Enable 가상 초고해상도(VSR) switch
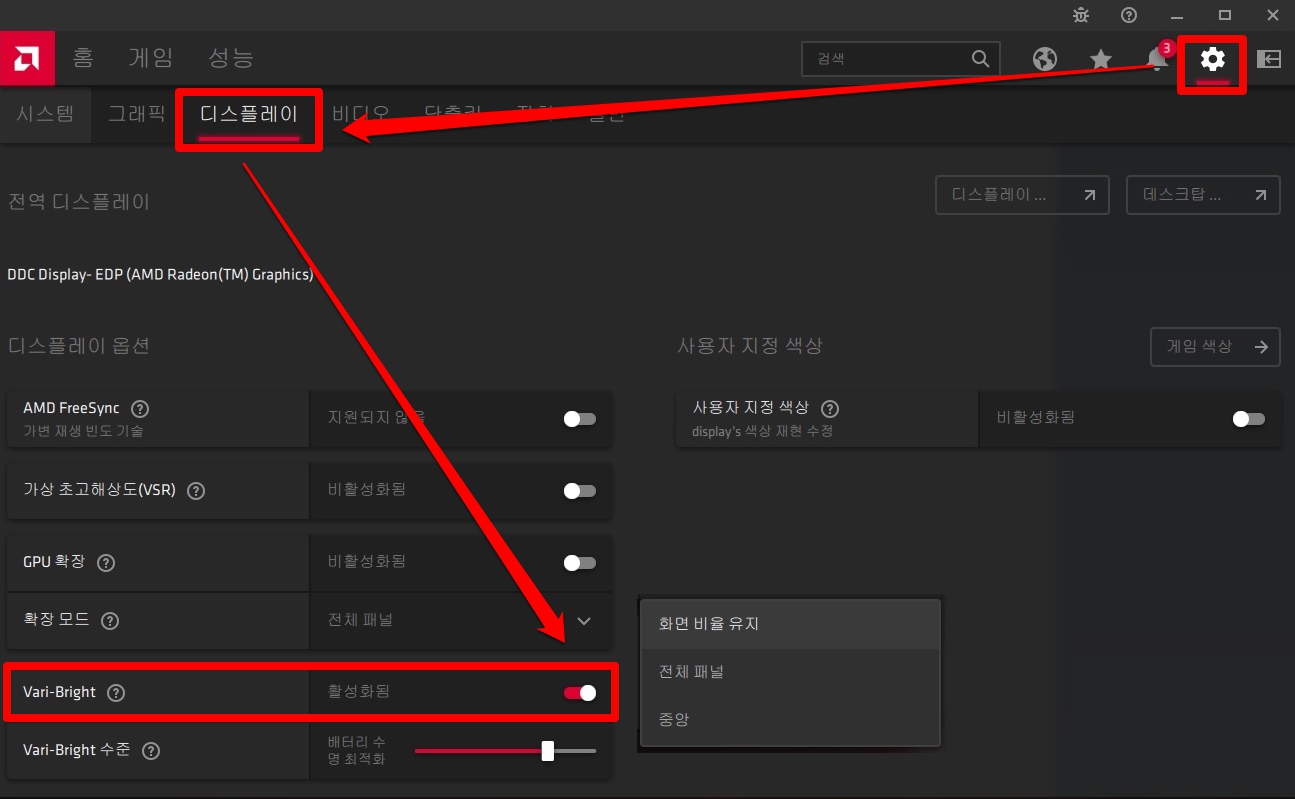Screen dimensions: 1295x799 580,491
